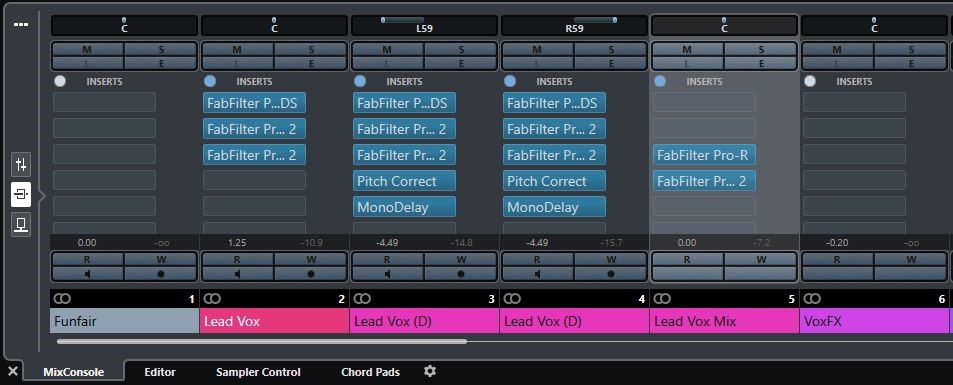Viewport: 953px width, 385px height.
Task: Click the stereo link icon on channel 4
Action: (x=512, y=299)
